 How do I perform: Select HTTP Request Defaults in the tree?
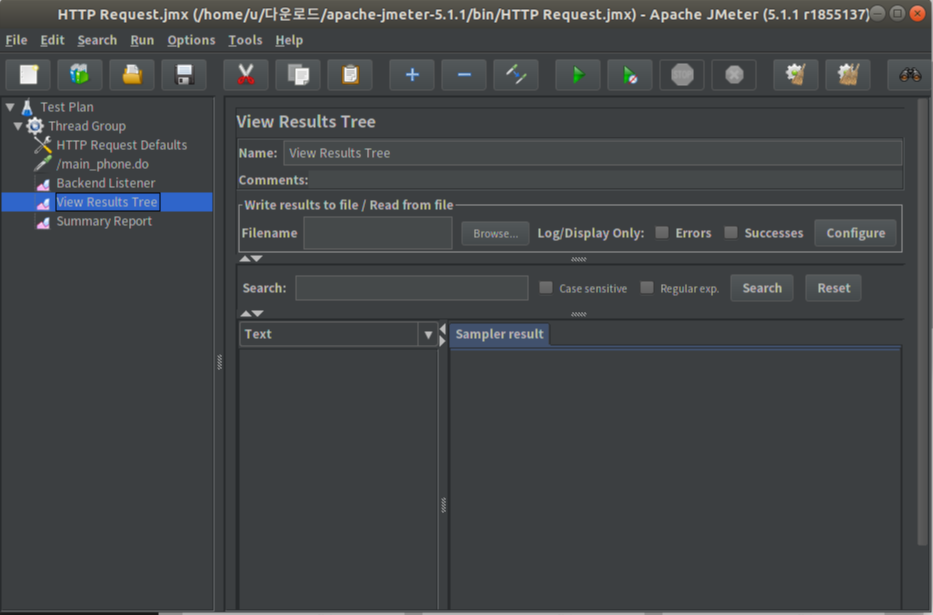(x=121, y=145)
